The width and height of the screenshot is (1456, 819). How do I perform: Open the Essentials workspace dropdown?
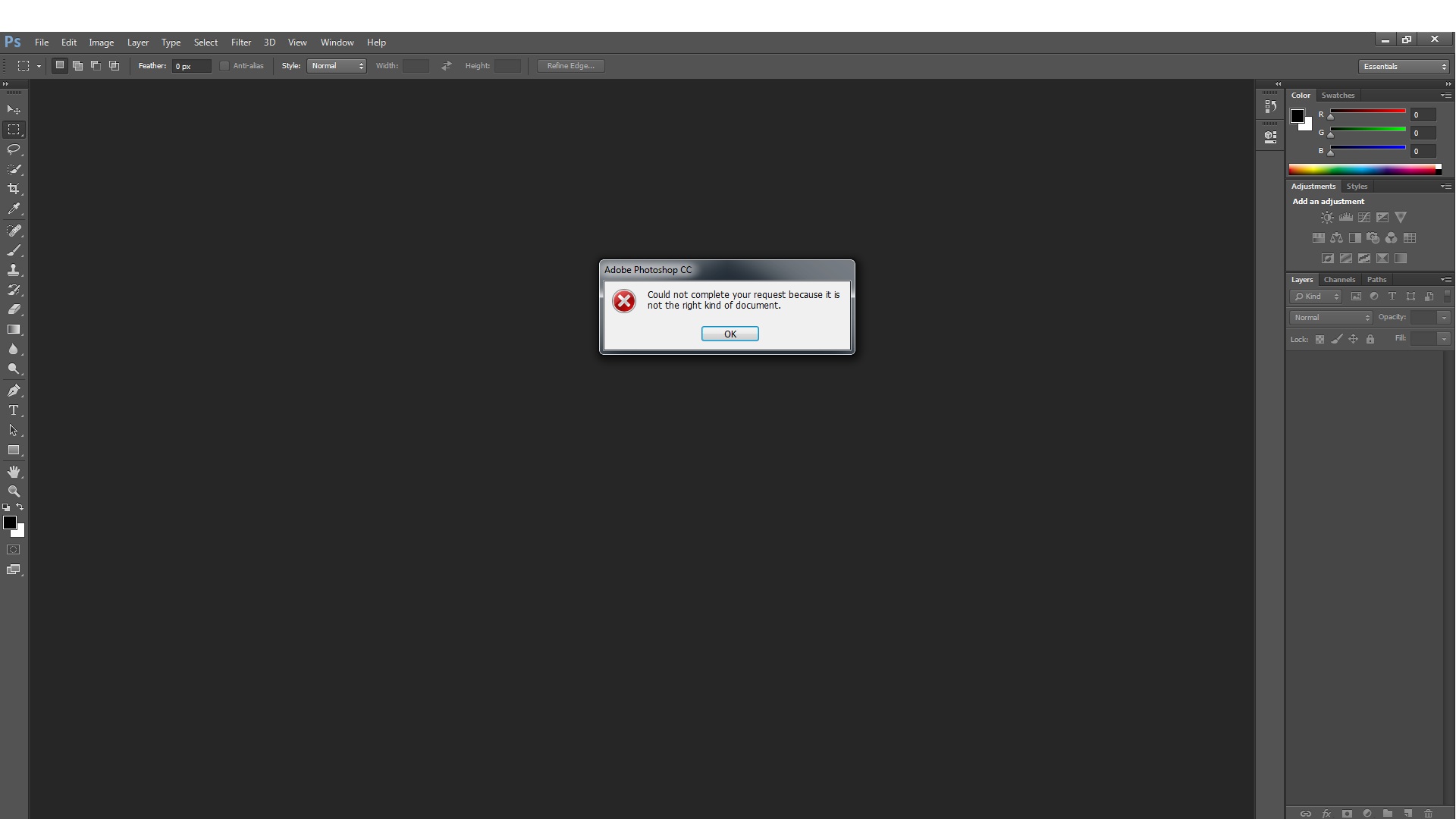pyautogui.click(x=1404, y=66)
